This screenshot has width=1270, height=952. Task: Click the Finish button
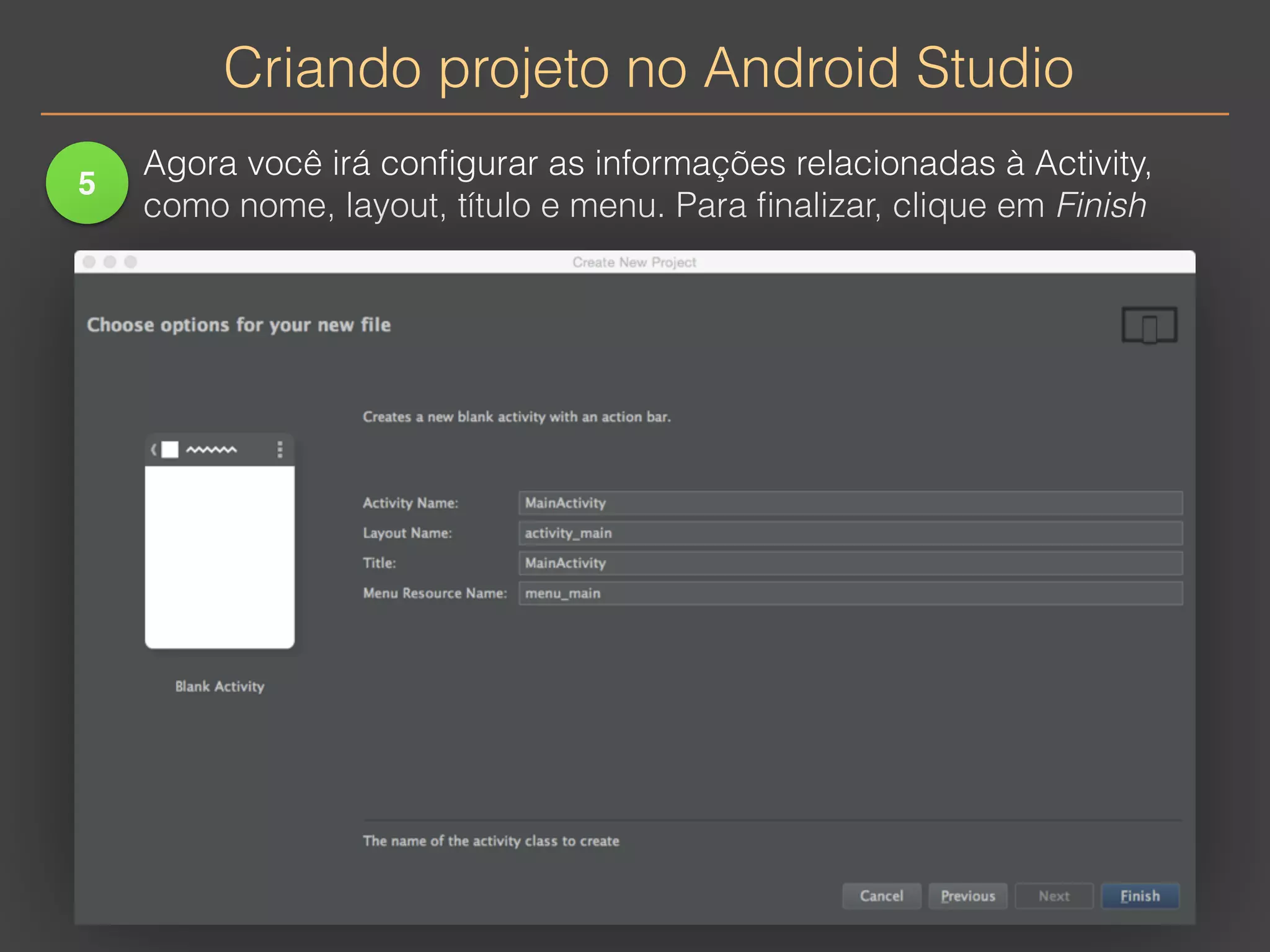coord(1140,896)
